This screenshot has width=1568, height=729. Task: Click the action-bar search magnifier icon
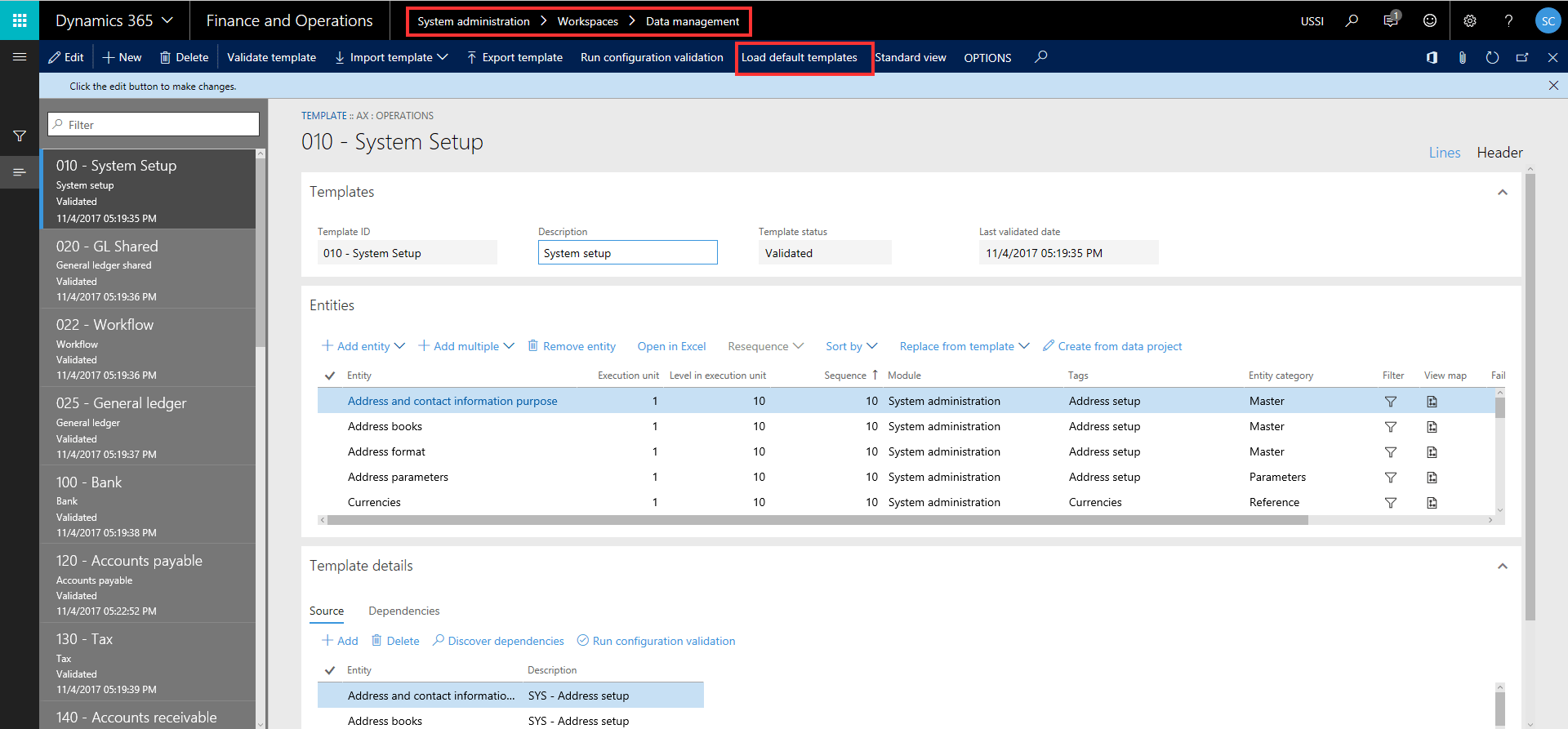(x=1041, y=57)
